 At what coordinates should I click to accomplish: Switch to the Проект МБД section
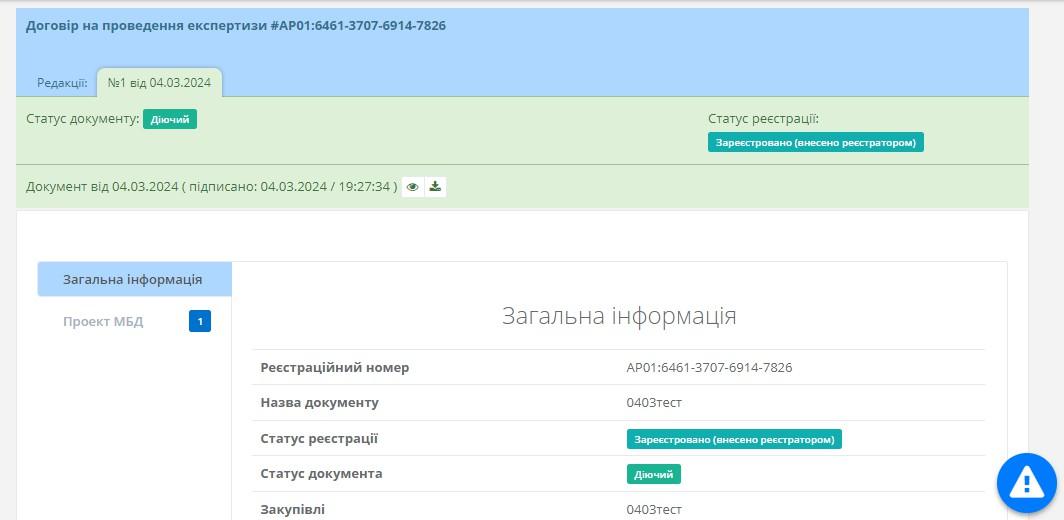pos(103,321)
